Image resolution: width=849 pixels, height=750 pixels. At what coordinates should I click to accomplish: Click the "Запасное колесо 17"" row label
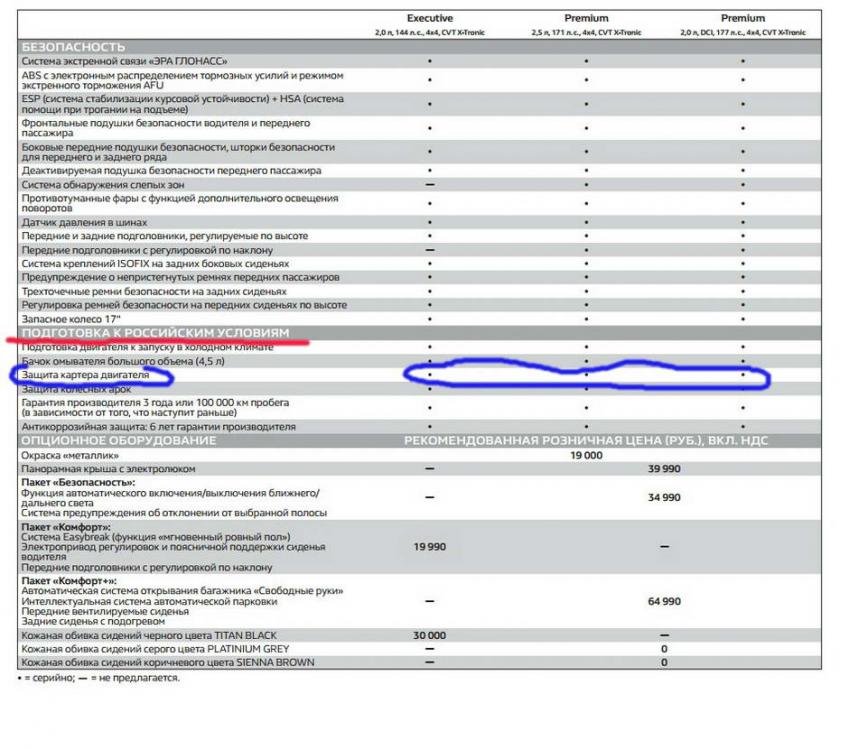(71, 319)
